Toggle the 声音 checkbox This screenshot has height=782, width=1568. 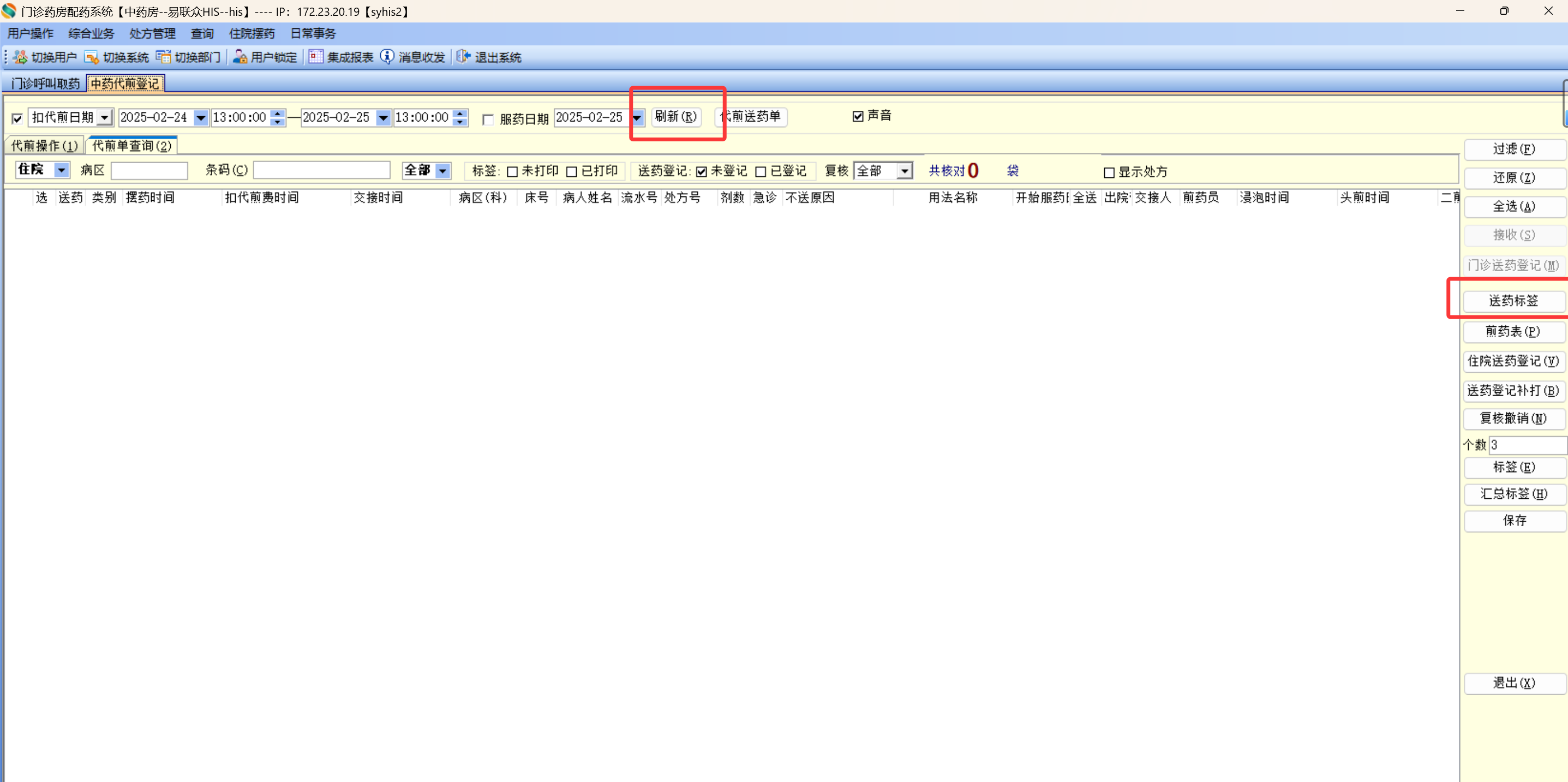(x=858, y=116)
